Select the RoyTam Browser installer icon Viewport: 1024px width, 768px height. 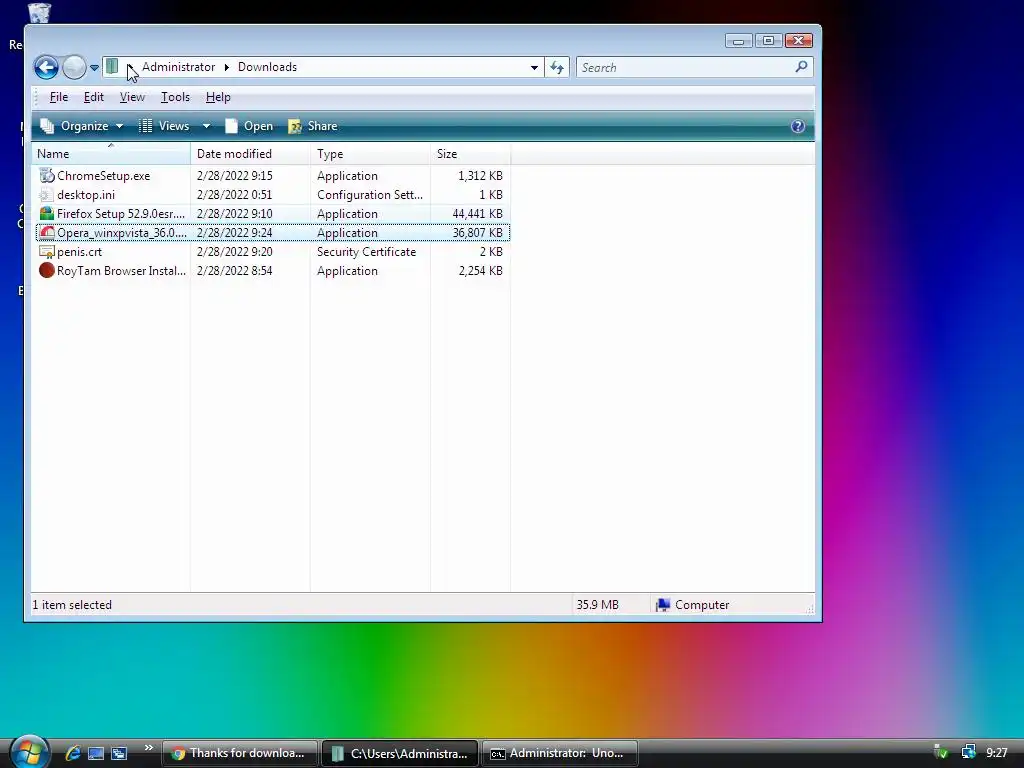(46, 270)
